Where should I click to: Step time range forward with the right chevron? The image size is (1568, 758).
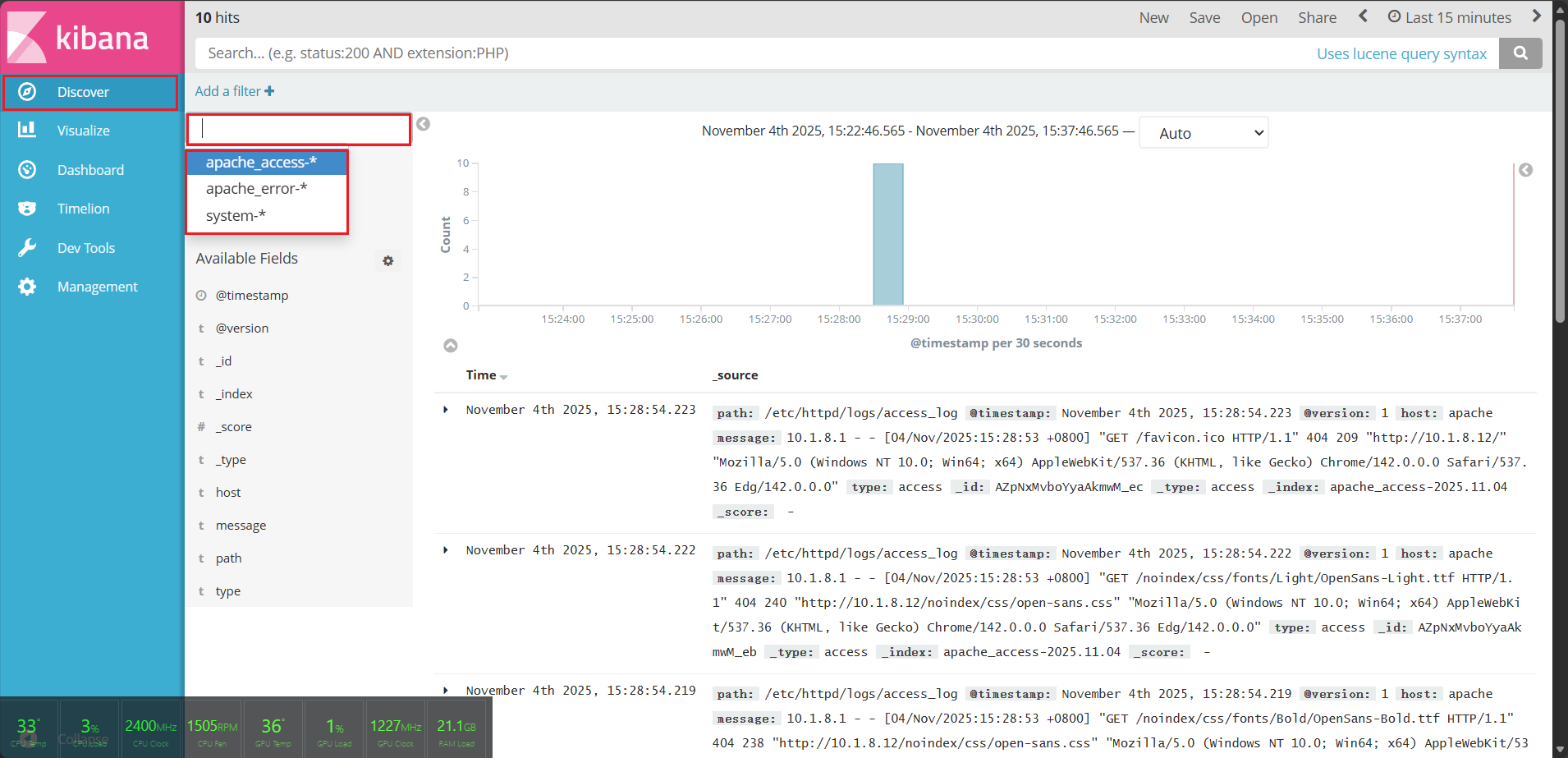1537,16
